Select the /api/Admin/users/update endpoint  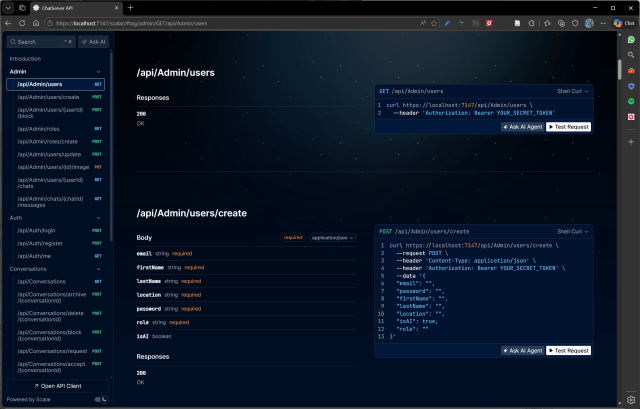tap(56, 154)
